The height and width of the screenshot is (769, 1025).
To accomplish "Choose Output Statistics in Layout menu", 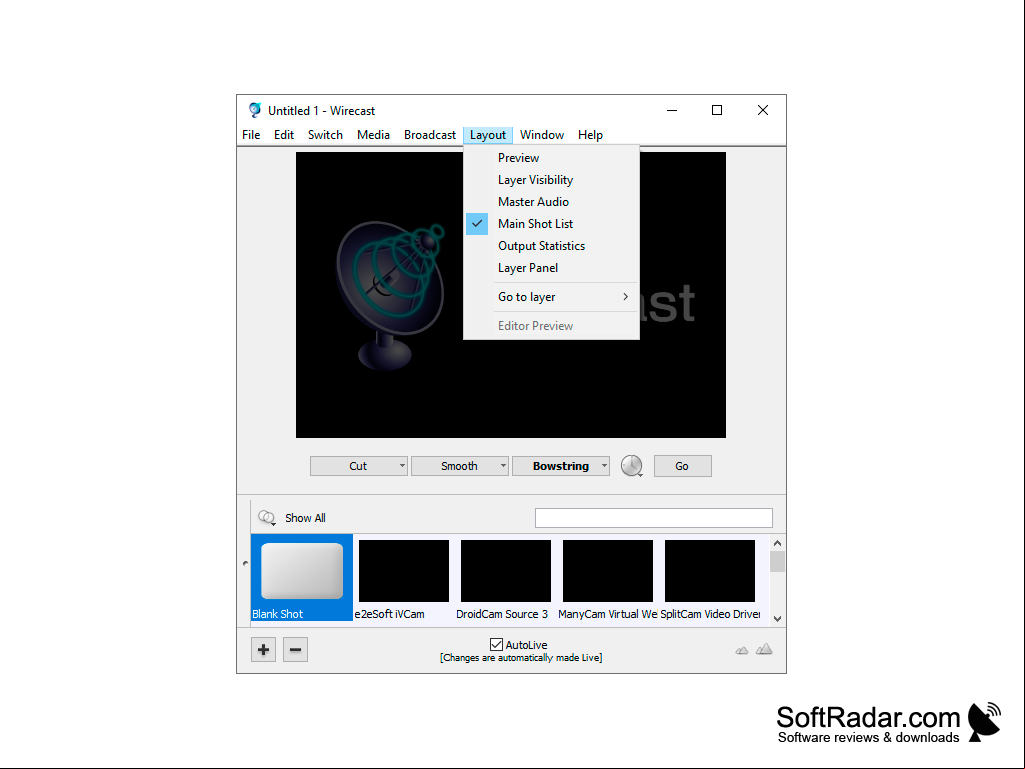I will (551, 246).
